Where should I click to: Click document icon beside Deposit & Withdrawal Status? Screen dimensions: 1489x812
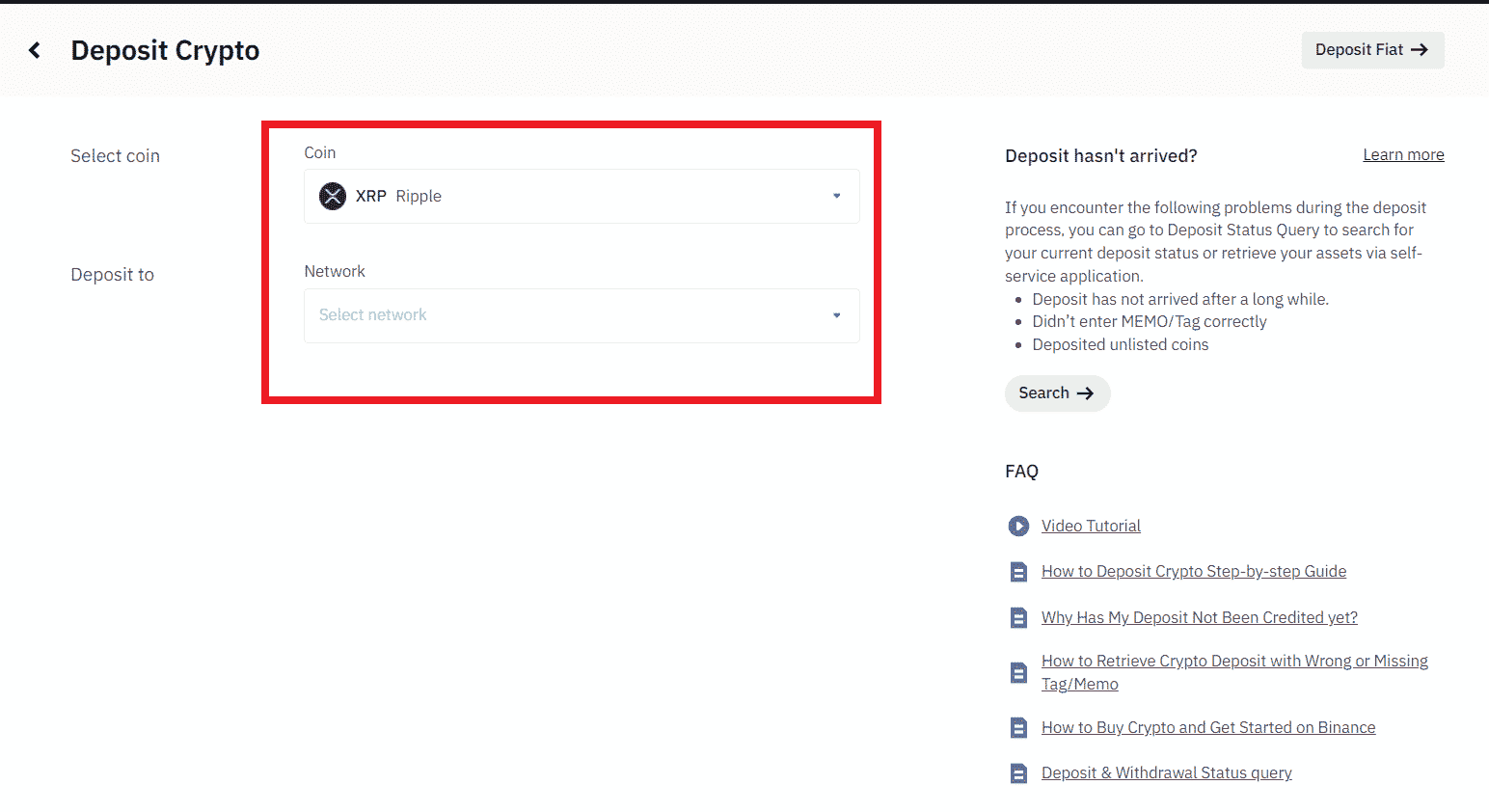[1018, 772]
